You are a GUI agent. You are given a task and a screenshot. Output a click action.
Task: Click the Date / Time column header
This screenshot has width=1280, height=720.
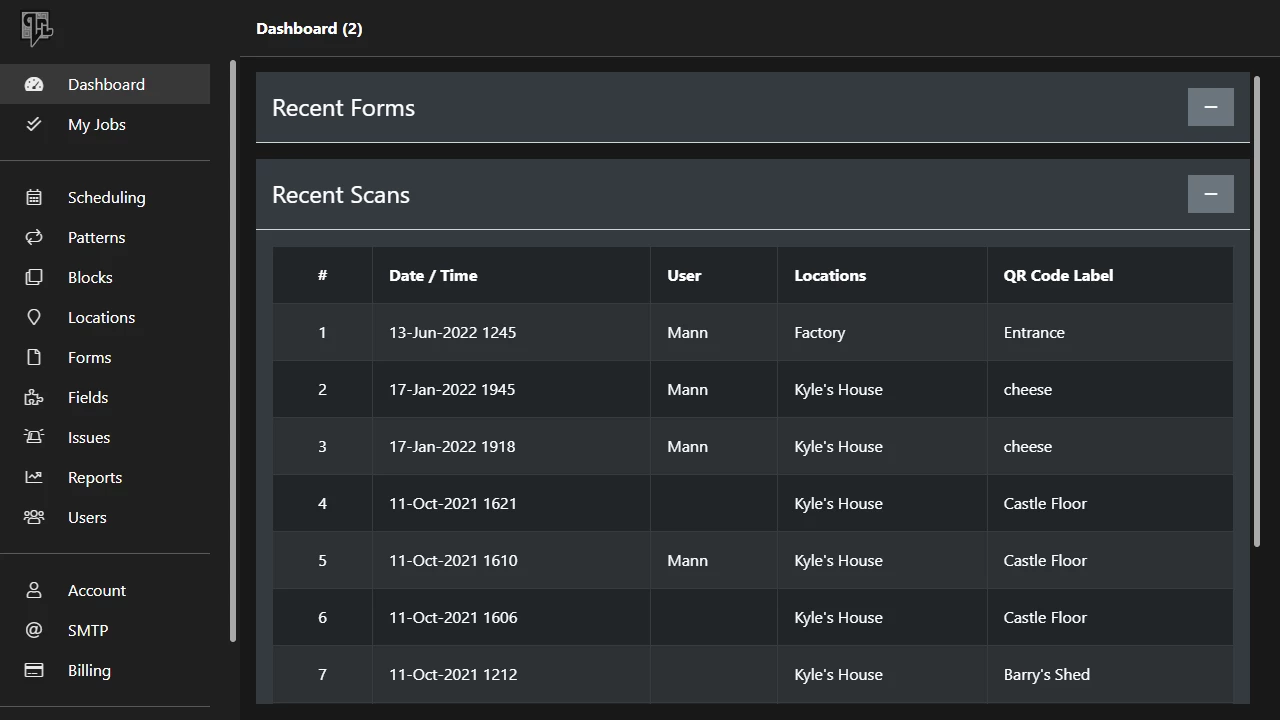click(433, 276)
